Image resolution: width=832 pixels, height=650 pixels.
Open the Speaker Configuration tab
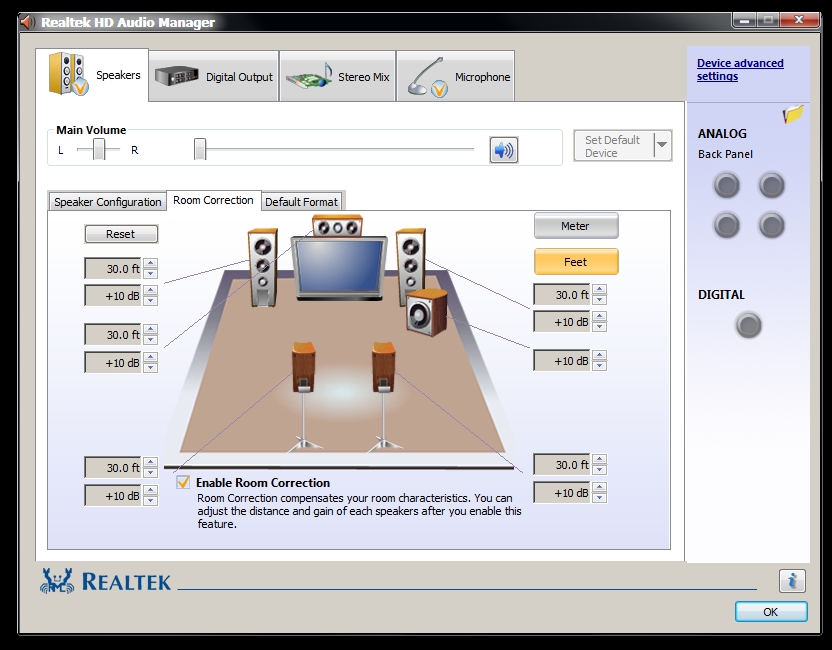107,202
